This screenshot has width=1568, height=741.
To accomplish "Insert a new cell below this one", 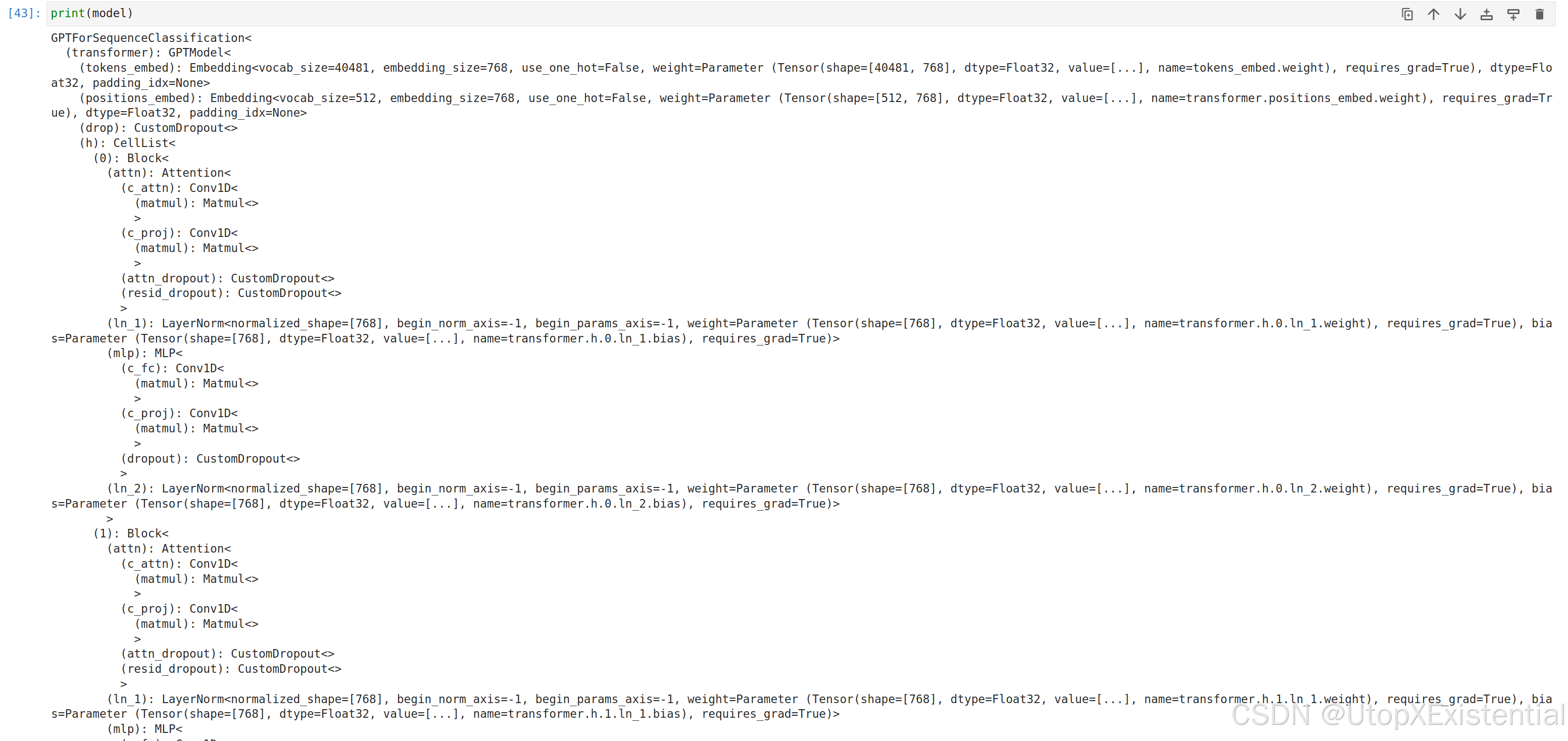I will tap(1513, 14).
